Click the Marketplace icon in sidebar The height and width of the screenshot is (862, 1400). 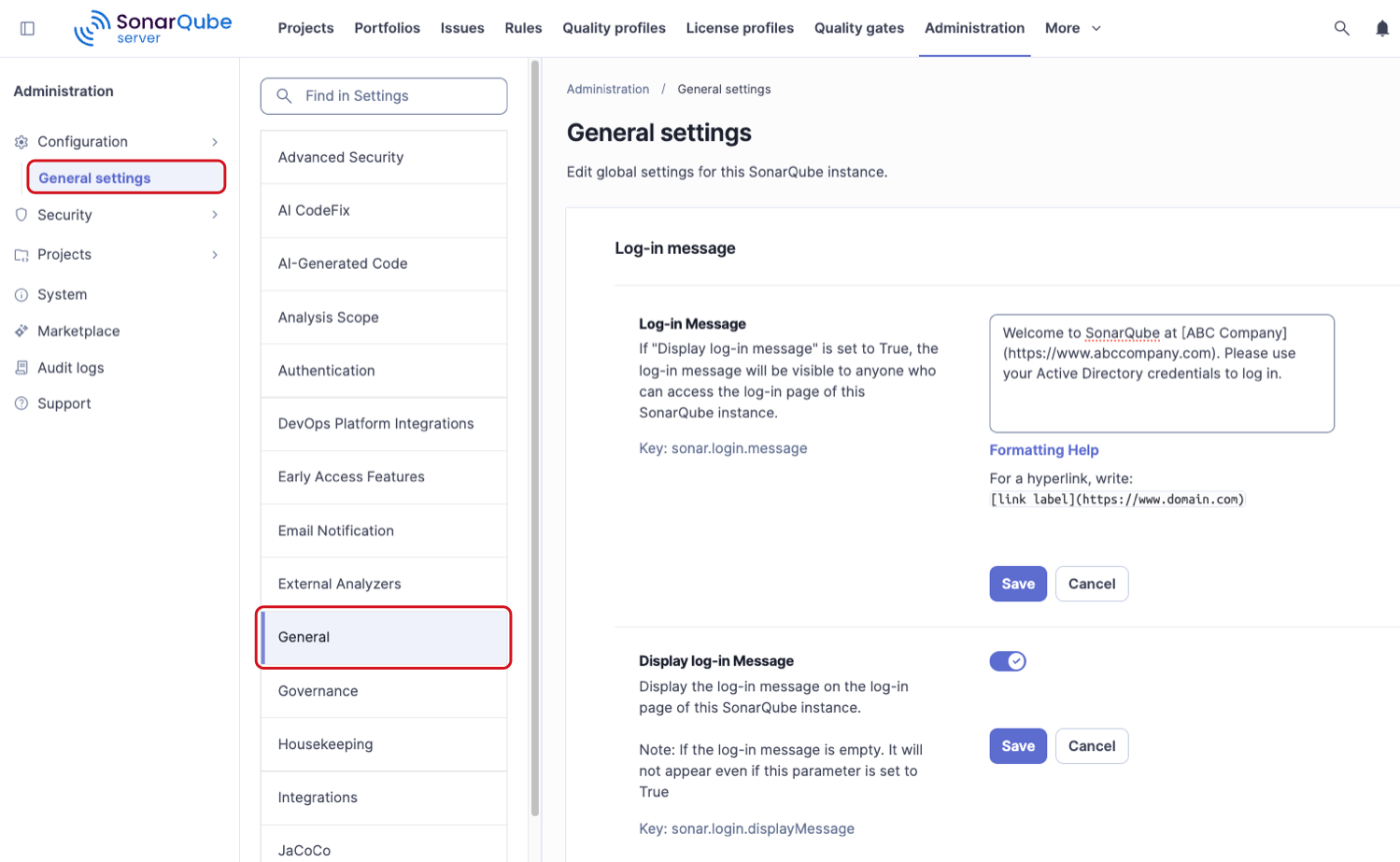[x=21, y=331]
